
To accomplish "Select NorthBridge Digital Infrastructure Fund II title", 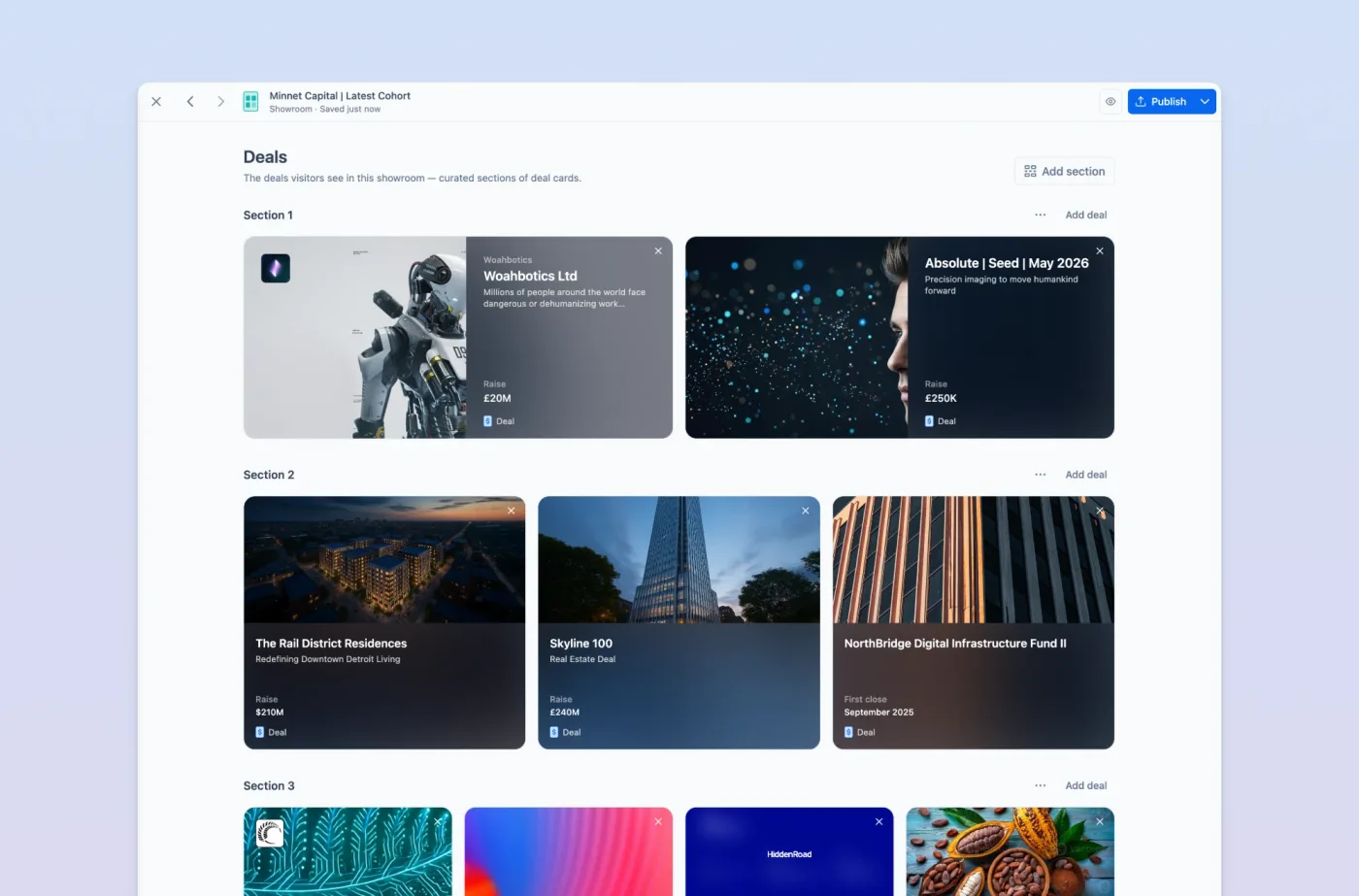I will (955, 644).
